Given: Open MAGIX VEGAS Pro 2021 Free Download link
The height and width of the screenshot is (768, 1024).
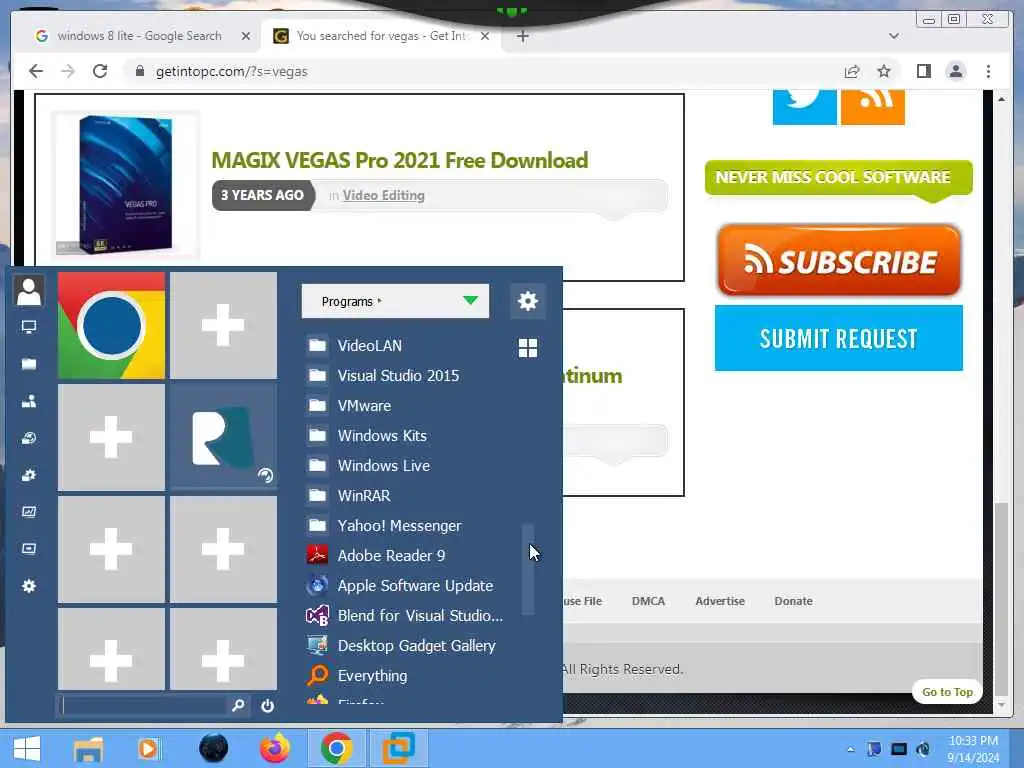Looking at the screenshot, I should [x=400, y=161].
